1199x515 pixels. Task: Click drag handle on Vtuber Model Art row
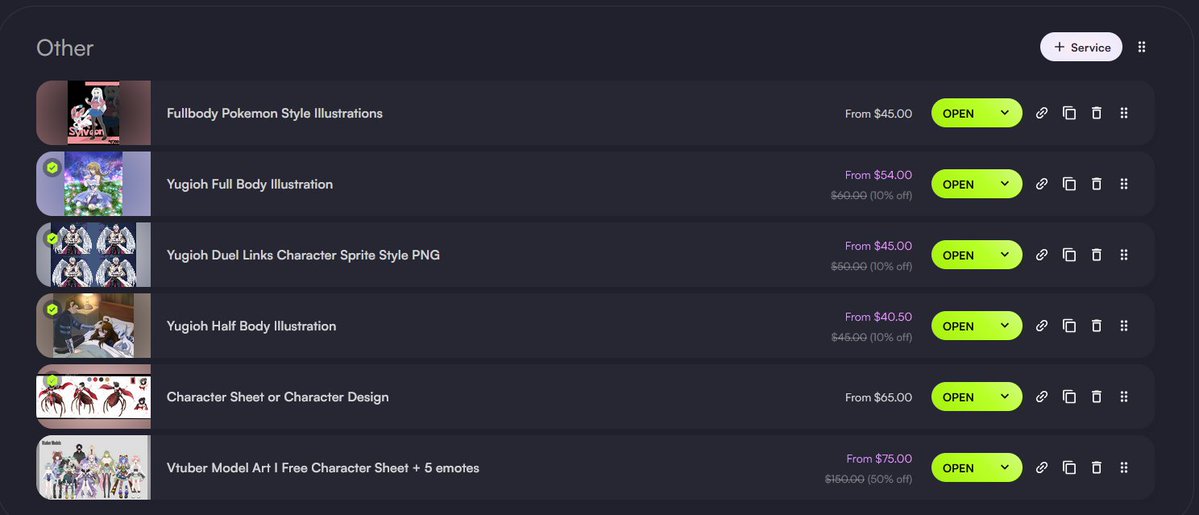pos(1124,468)
